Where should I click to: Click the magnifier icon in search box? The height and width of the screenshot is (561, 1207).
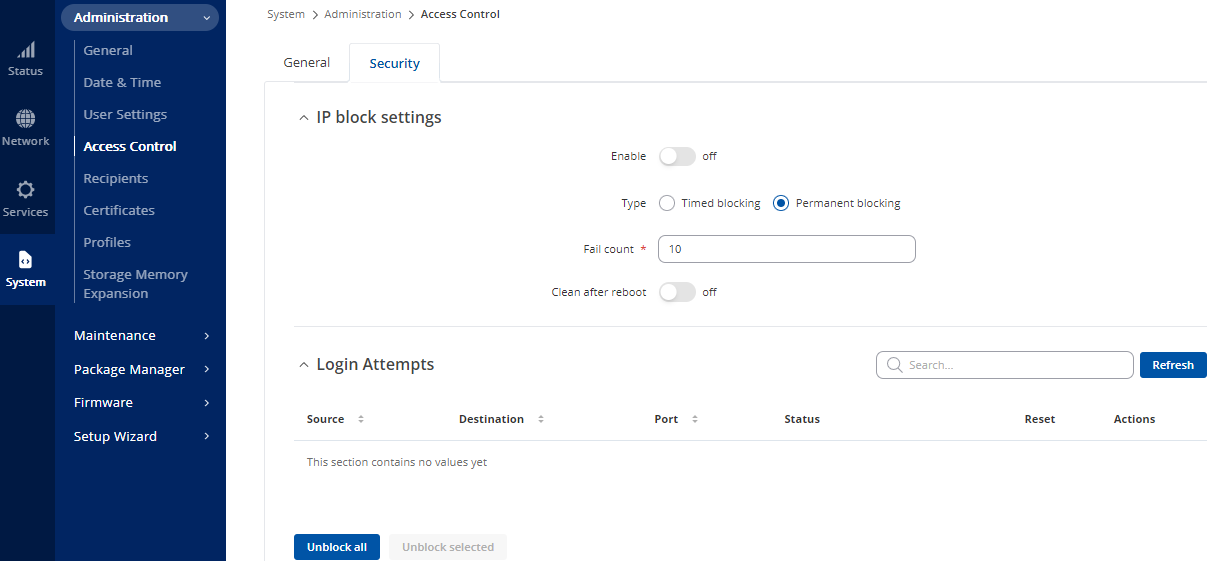point(894,365)
